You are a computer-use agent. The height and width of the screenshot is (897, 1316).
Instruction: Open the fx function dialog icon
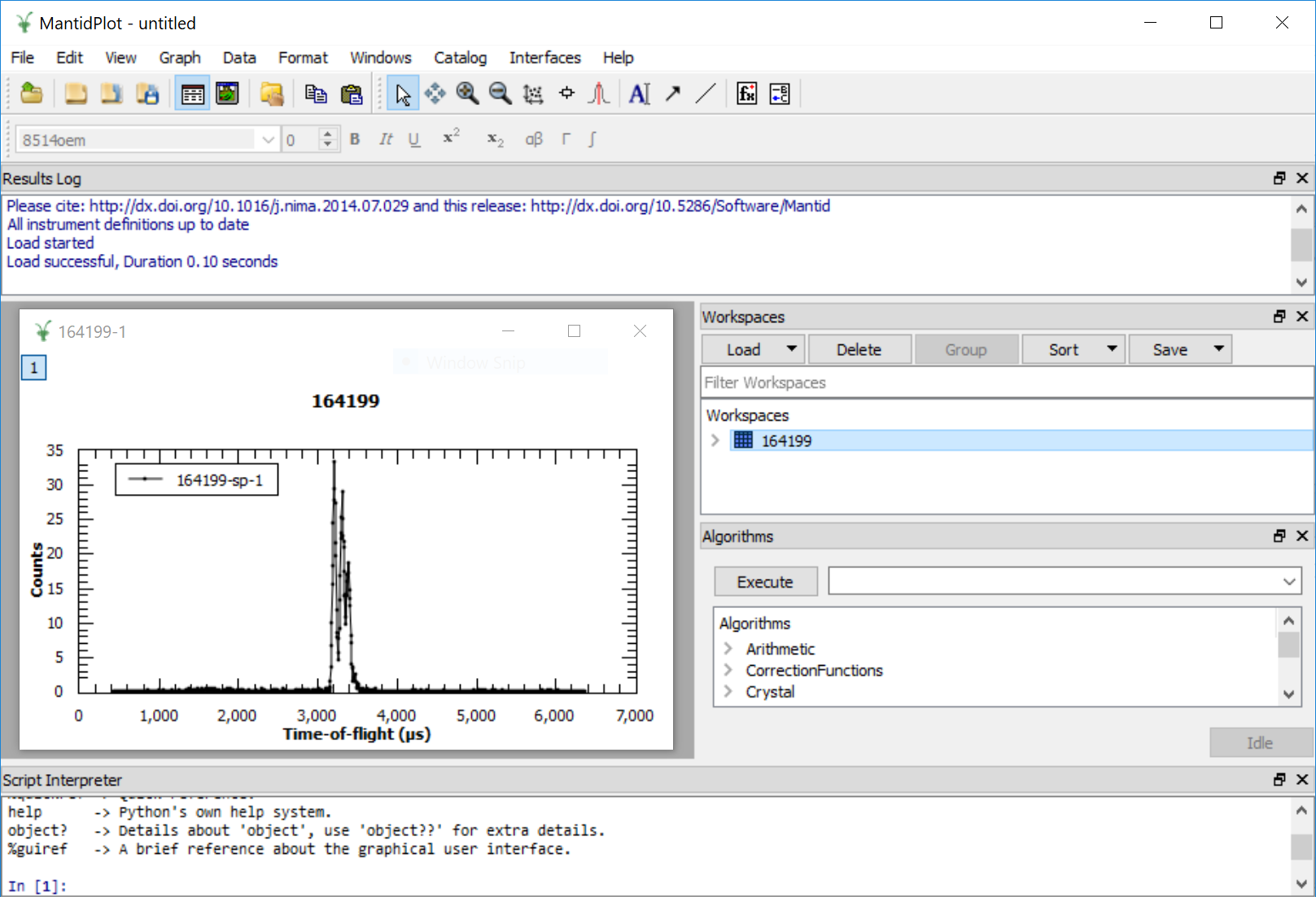click(746, 94)
